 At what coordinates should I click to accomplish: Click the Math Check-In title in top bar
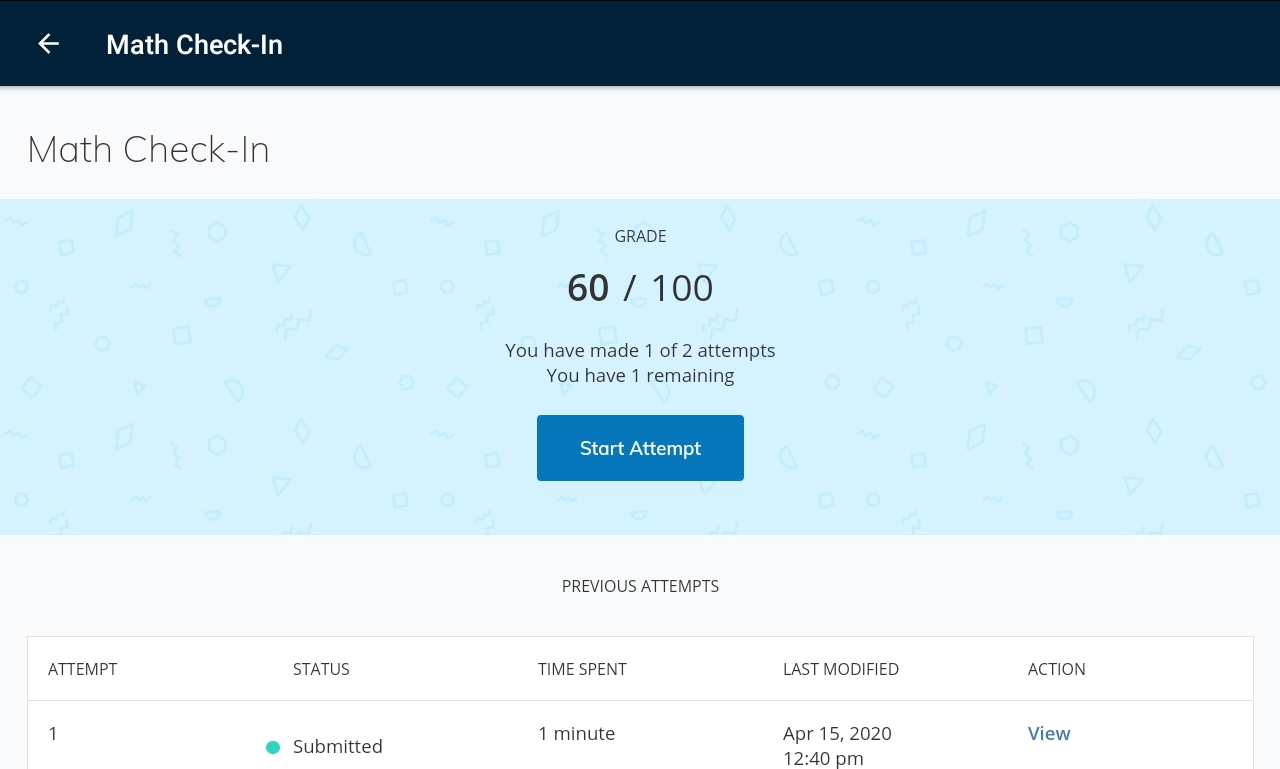pyautogui.click(x=194, y=45)
